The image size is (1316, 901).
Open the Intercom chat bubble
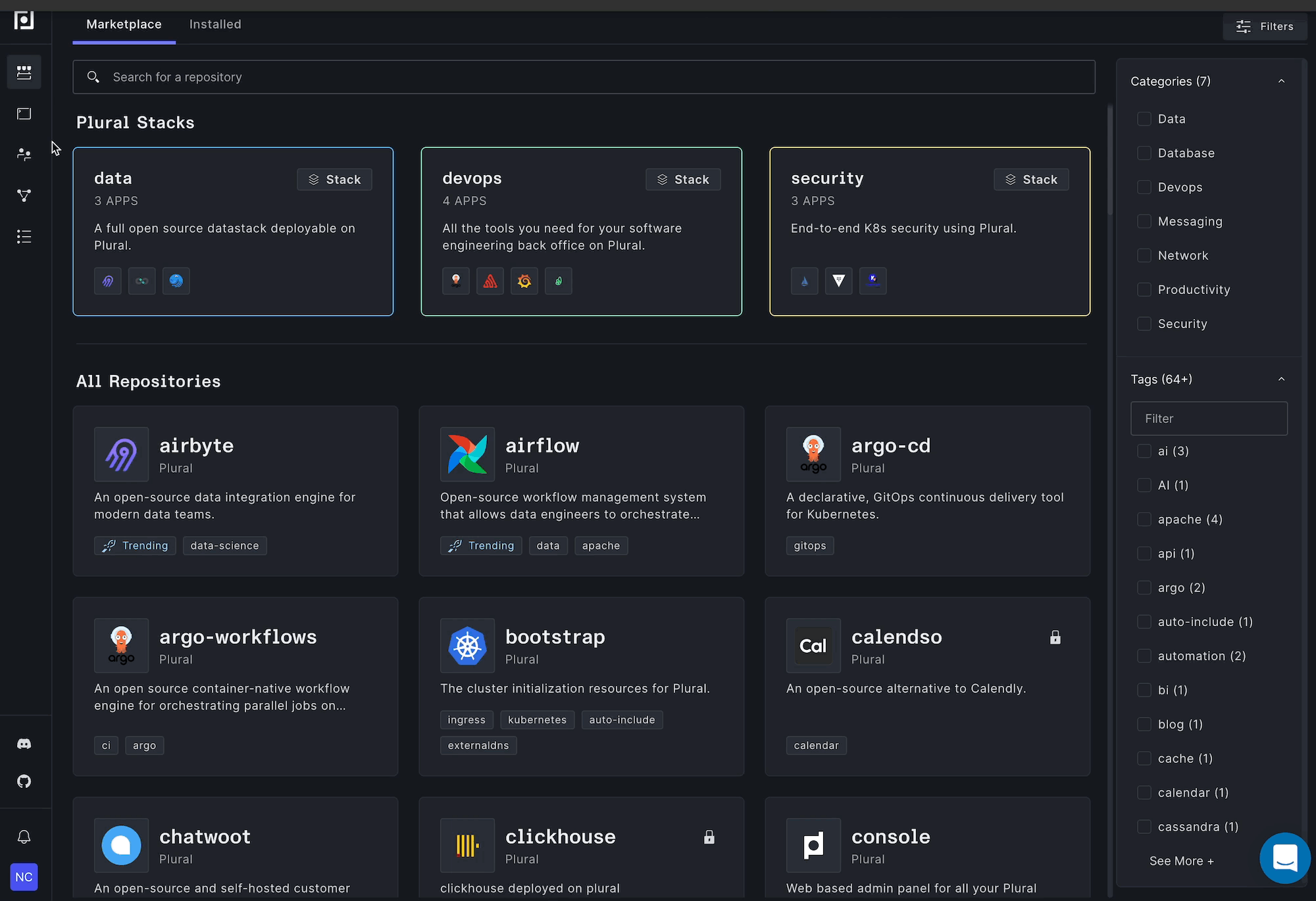click(1284, 858)
